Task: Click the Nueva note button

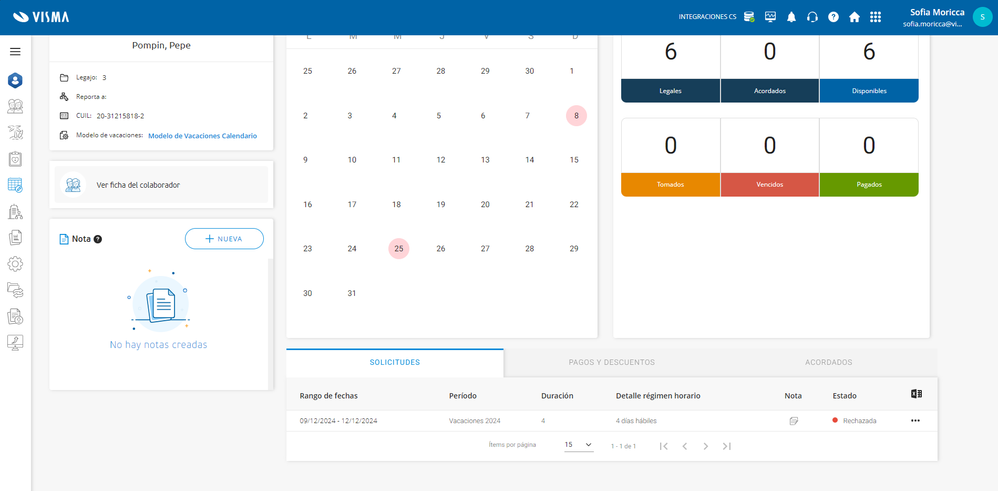Action: pos(224,238)
